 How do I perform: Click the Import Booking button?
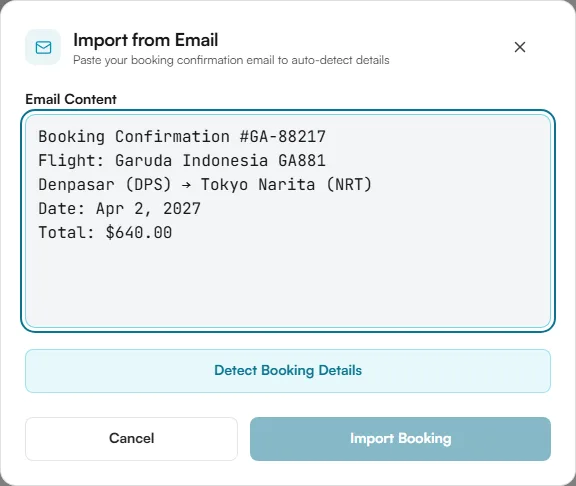(400, 439)
